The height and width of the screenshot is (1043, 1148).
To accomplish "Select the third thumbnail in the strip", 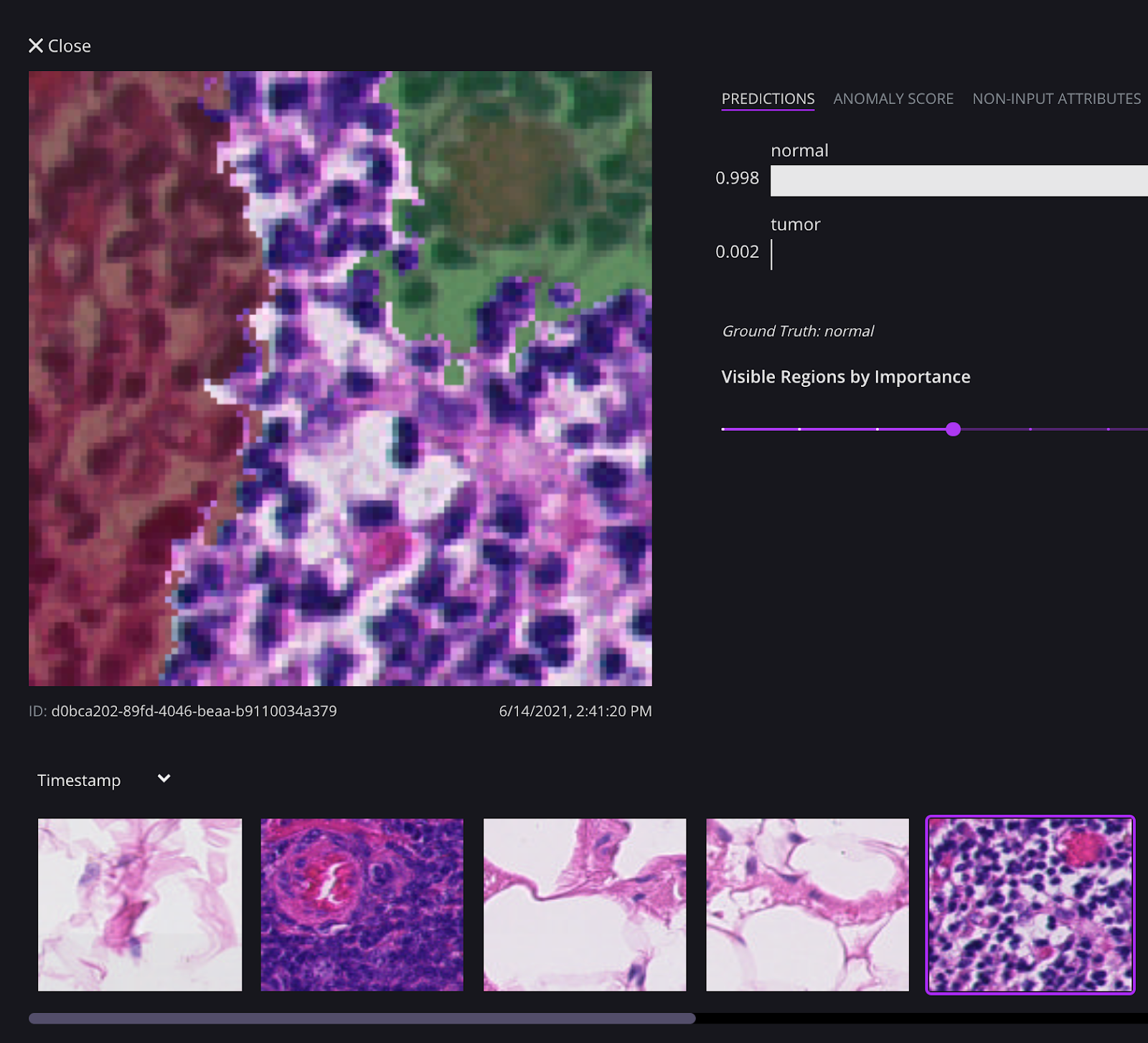I will point(585,904).
